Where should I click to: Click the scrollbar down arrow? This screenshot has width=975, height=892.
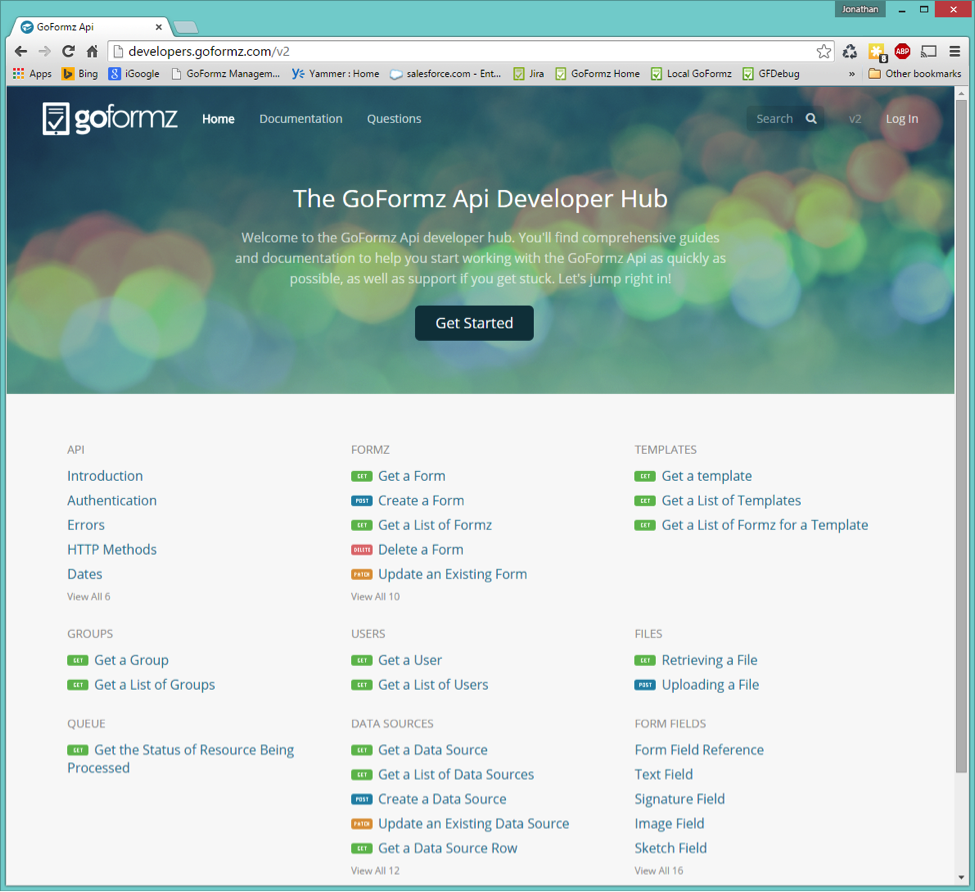(x=961, y=878)
